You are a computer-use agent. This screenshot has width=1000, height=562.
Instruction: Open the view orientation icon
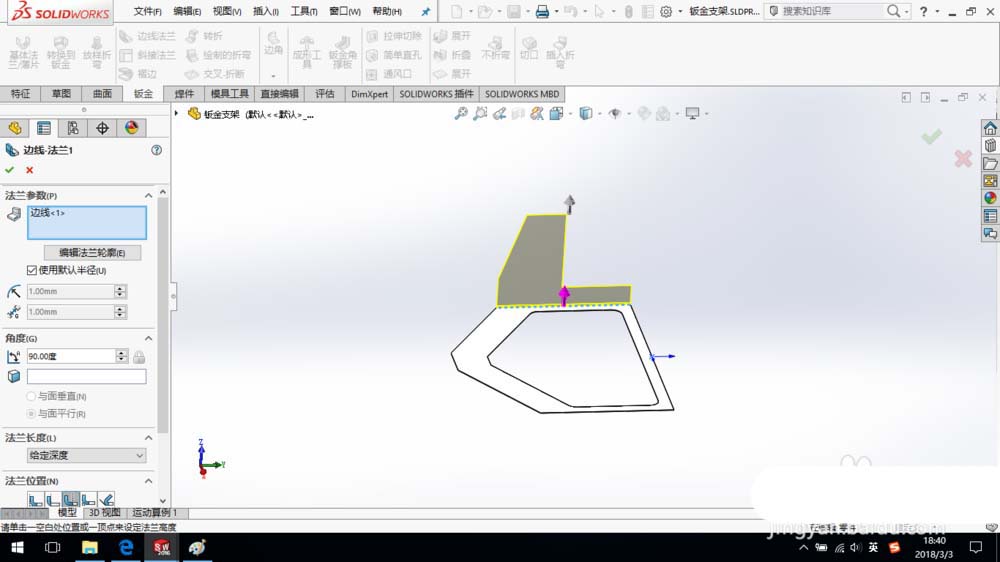point(556,114)
